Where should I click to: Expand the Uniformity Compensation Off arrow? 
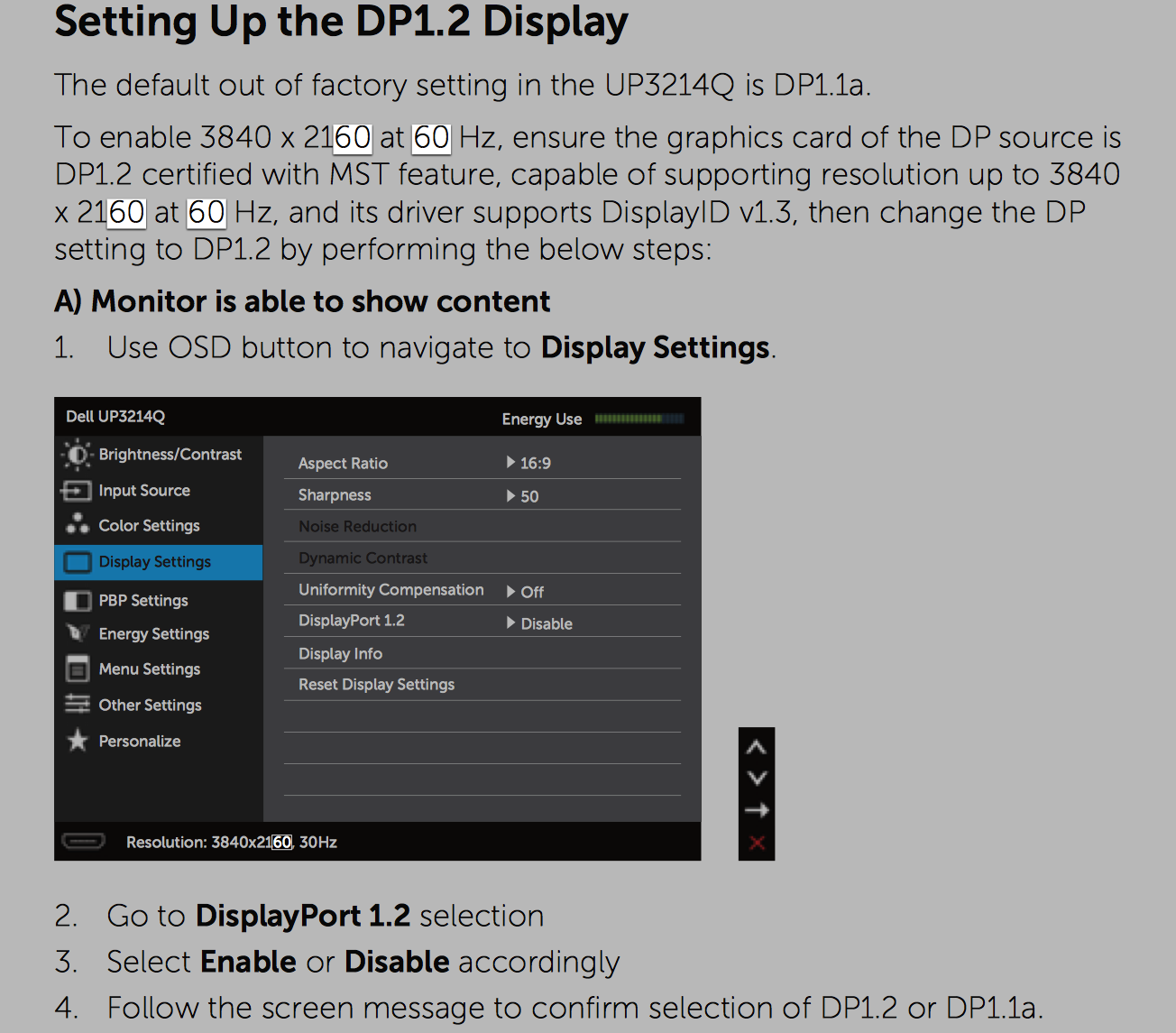pos(511,592)
